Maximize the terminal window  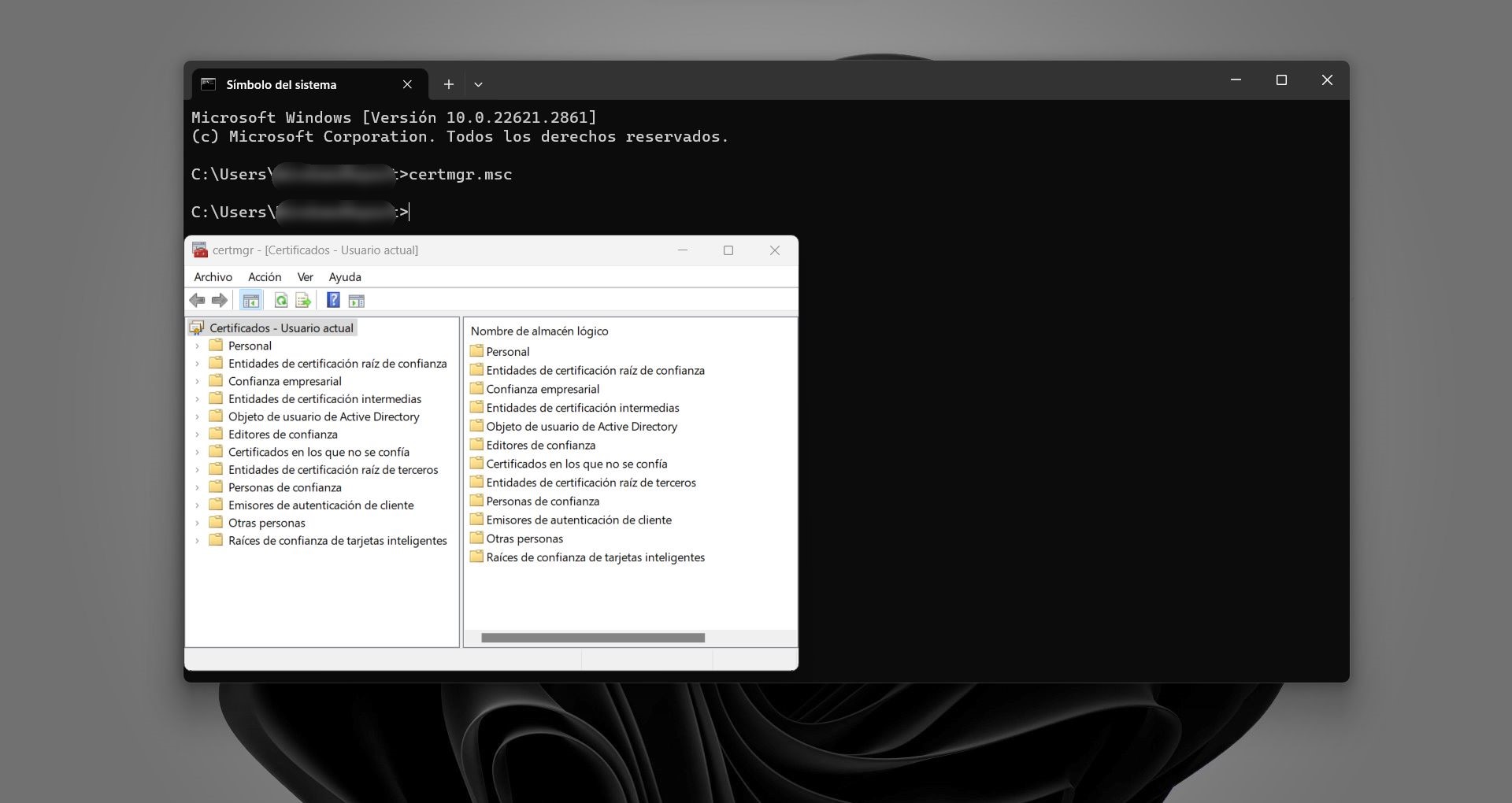(1281, 80)
